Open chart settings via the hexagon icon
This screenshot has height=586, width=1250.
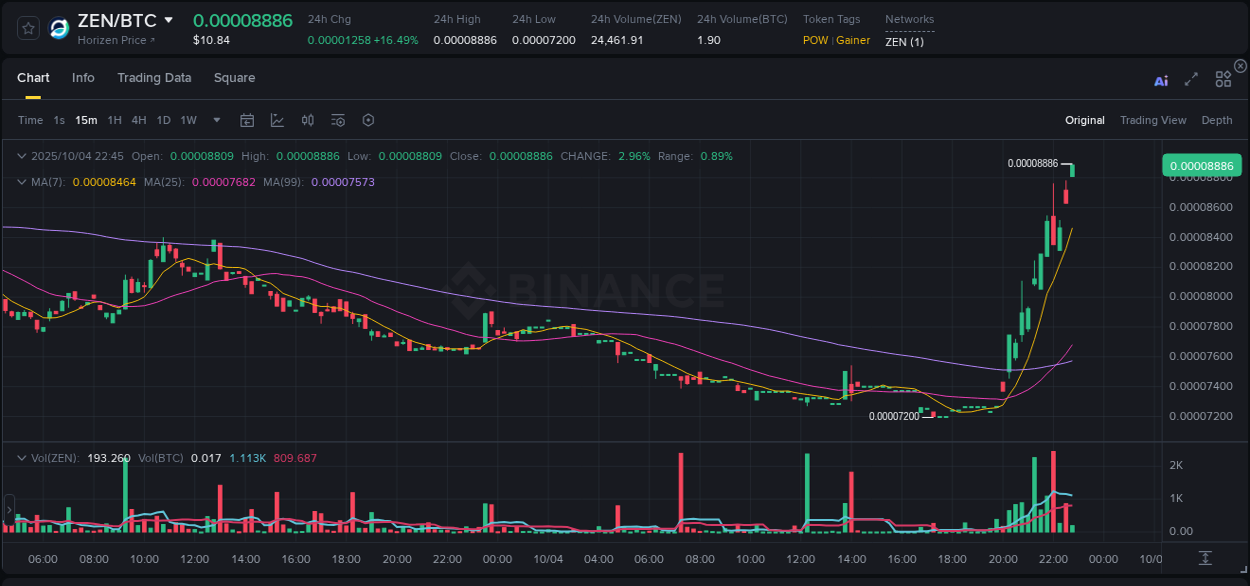(x=368, y=119)
